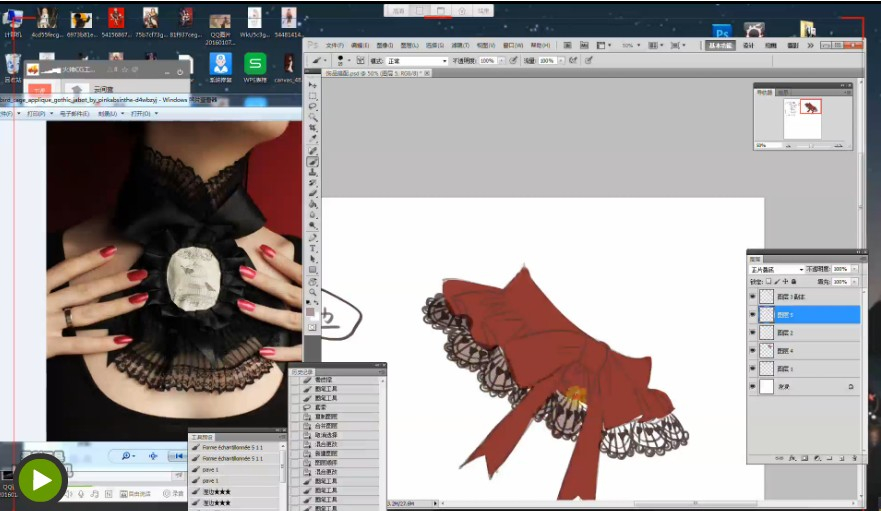Image resolution: width=881 pixels, height=511 pixels.
Task: Open the brush panel toggle in options bar
Action: 360,60
